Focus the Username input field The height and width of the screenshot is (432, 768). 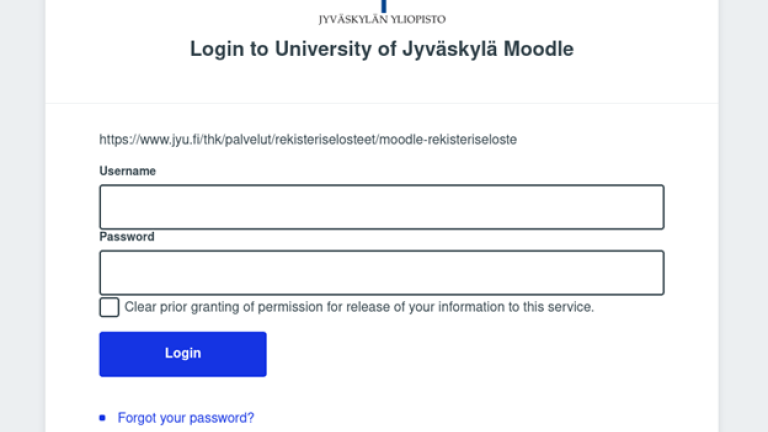381,207
